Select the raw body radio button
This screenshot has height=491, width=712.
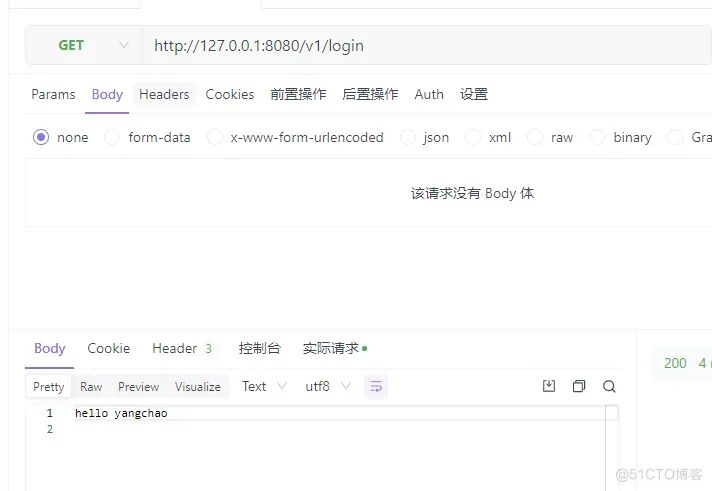[535, 137]
